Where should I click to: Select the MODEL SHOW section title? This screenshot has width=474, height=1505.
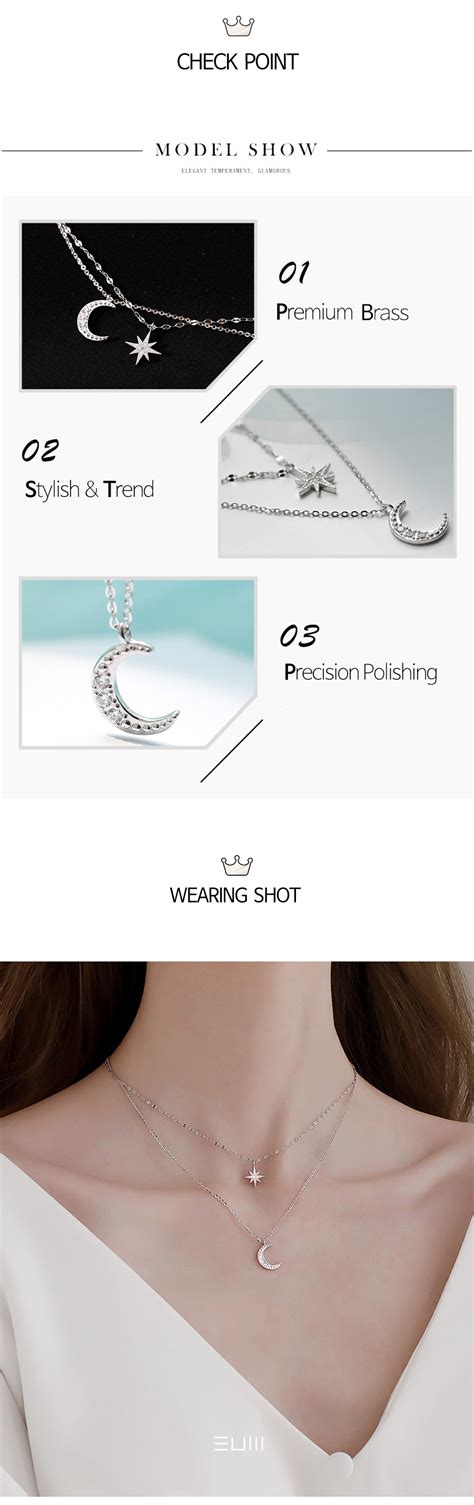[x=237, y=150]
